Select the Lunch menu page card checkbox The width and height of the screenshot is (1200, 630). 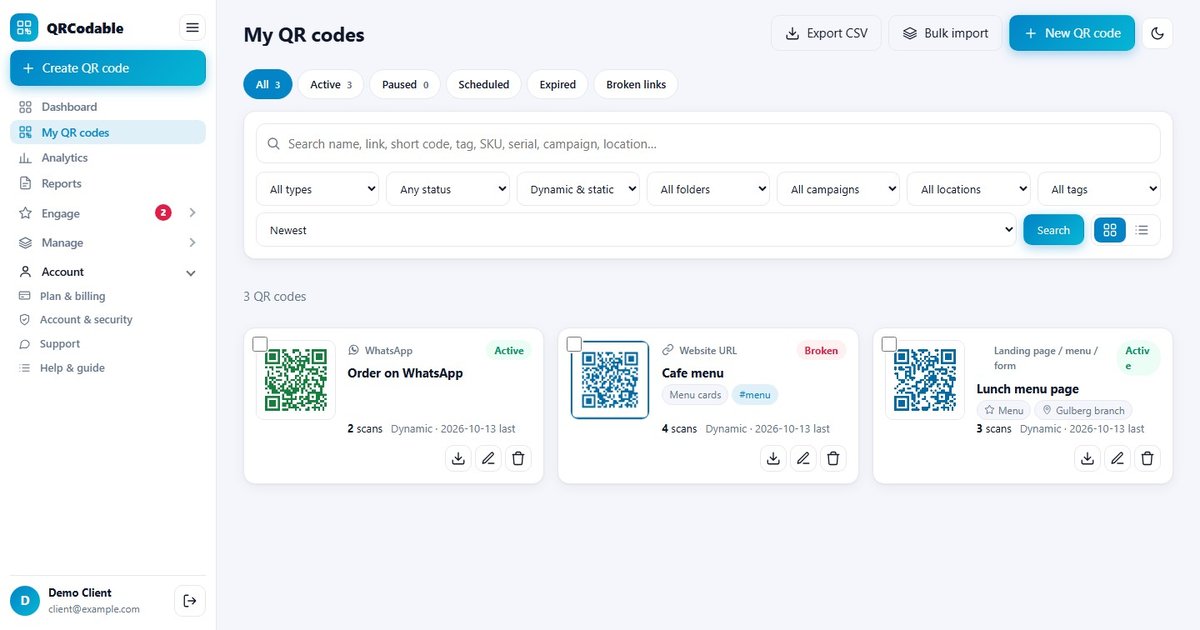pos(889,344)
